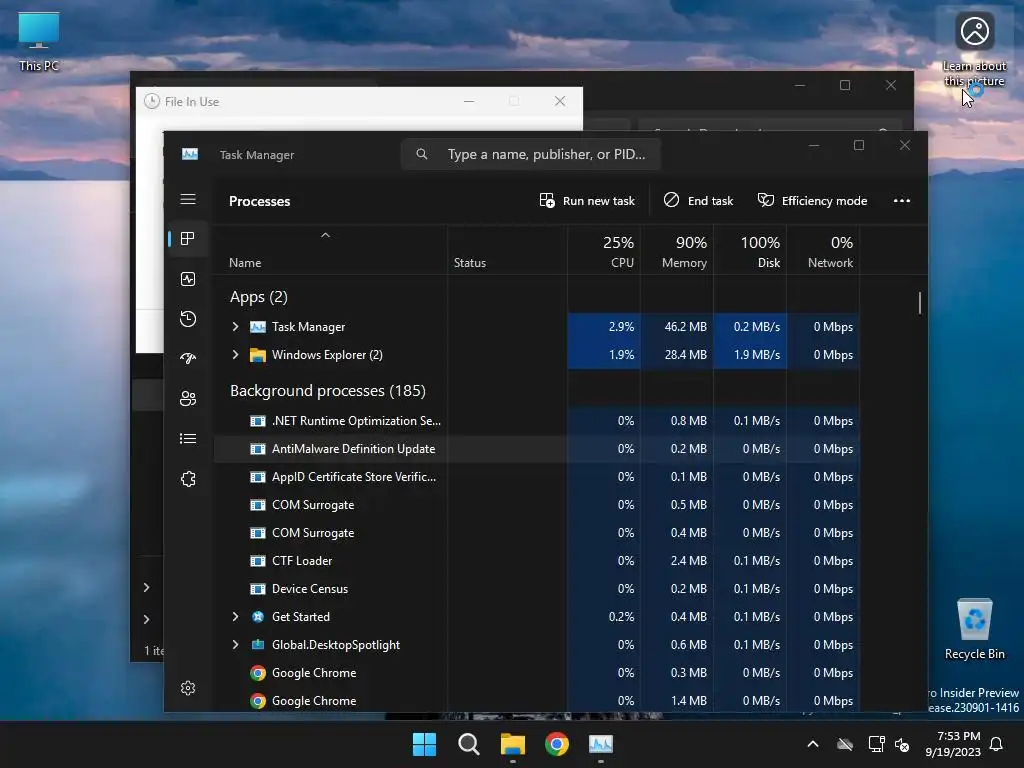
Task: Expand the Get Started process
Action: [x=235, y=616]
